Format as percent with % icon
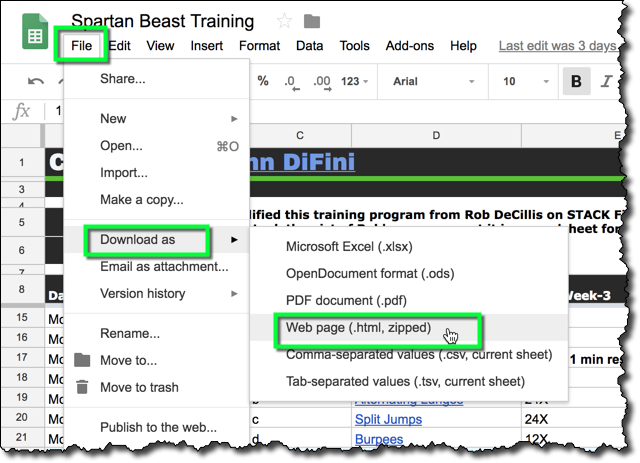 [263, 81]
